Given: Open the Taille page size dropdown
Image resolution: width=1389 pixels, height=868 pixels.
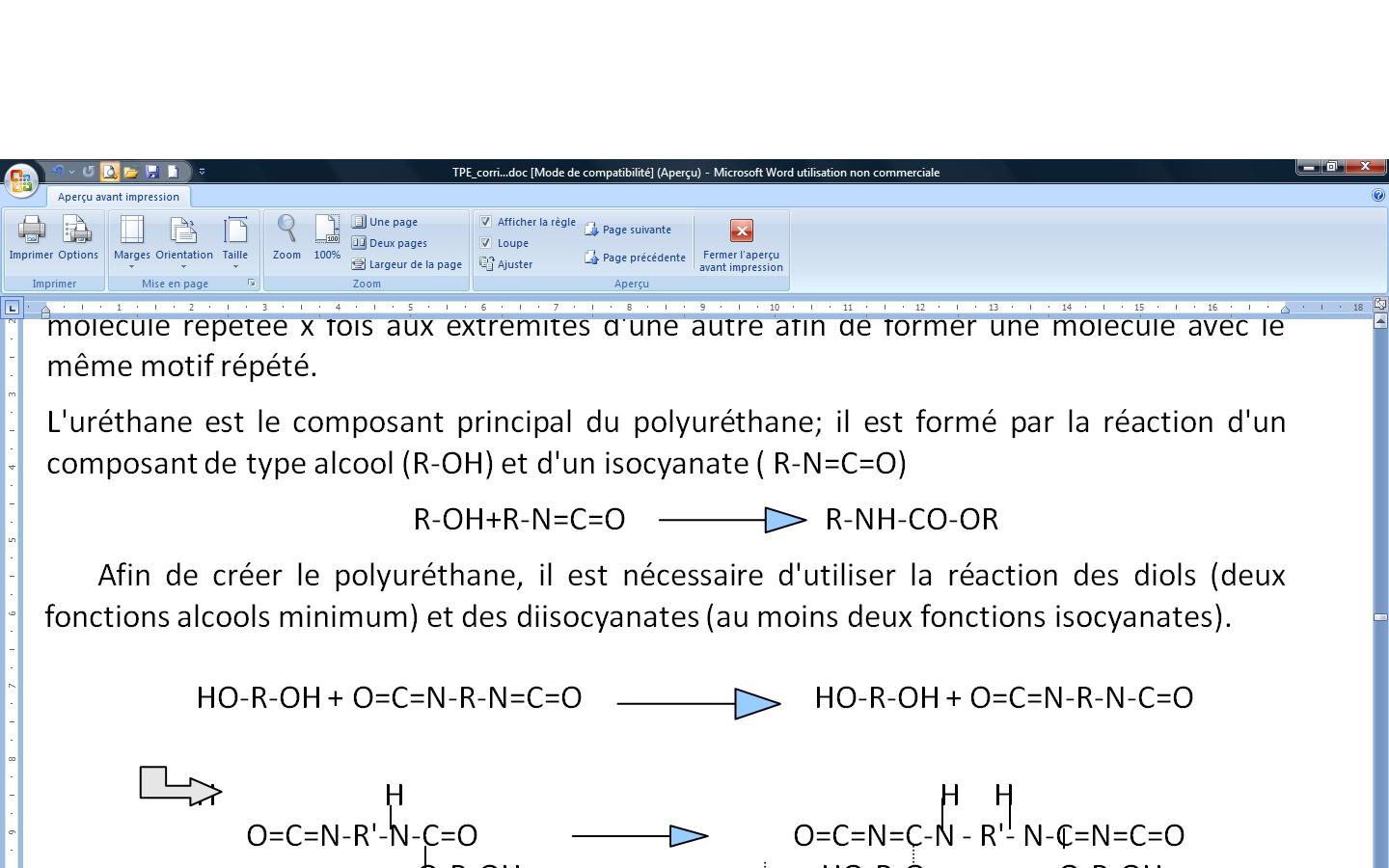Looking at the screenshot, I should (x=235, y=241).
